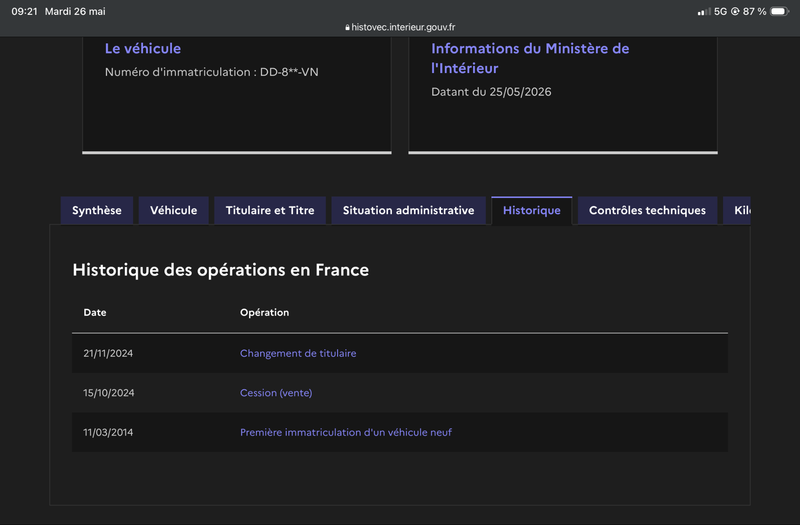Switch to the Véhicule tab
Viewport: 800px width, 525px height.
[173, 210]
